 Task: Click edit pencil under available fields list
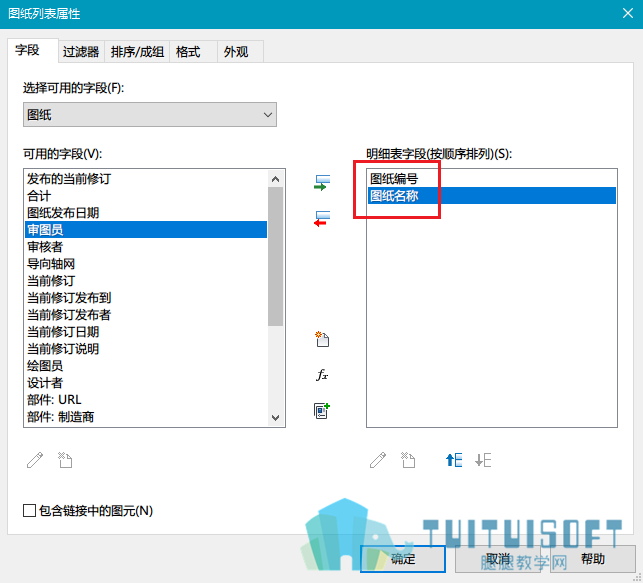(35, 460)
